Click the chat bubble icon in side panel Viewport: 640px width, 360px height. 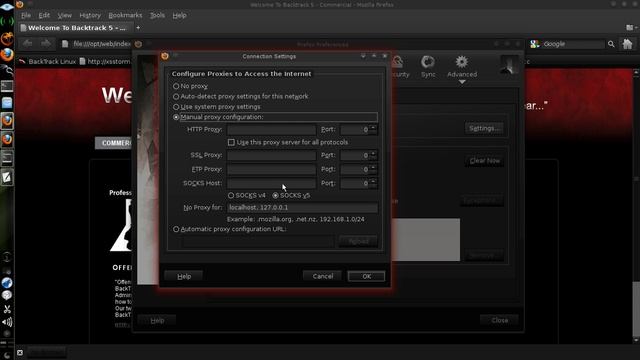point(7,295)
